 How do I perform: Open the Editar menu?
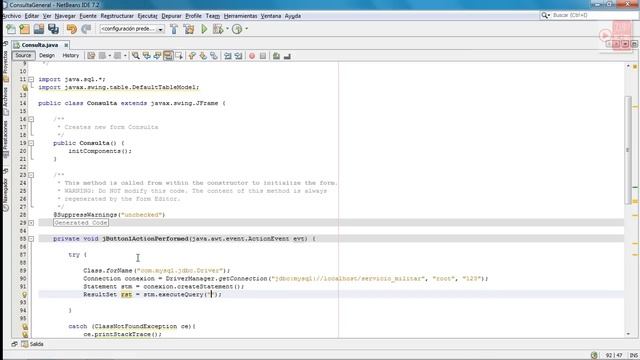click(31, 16)
